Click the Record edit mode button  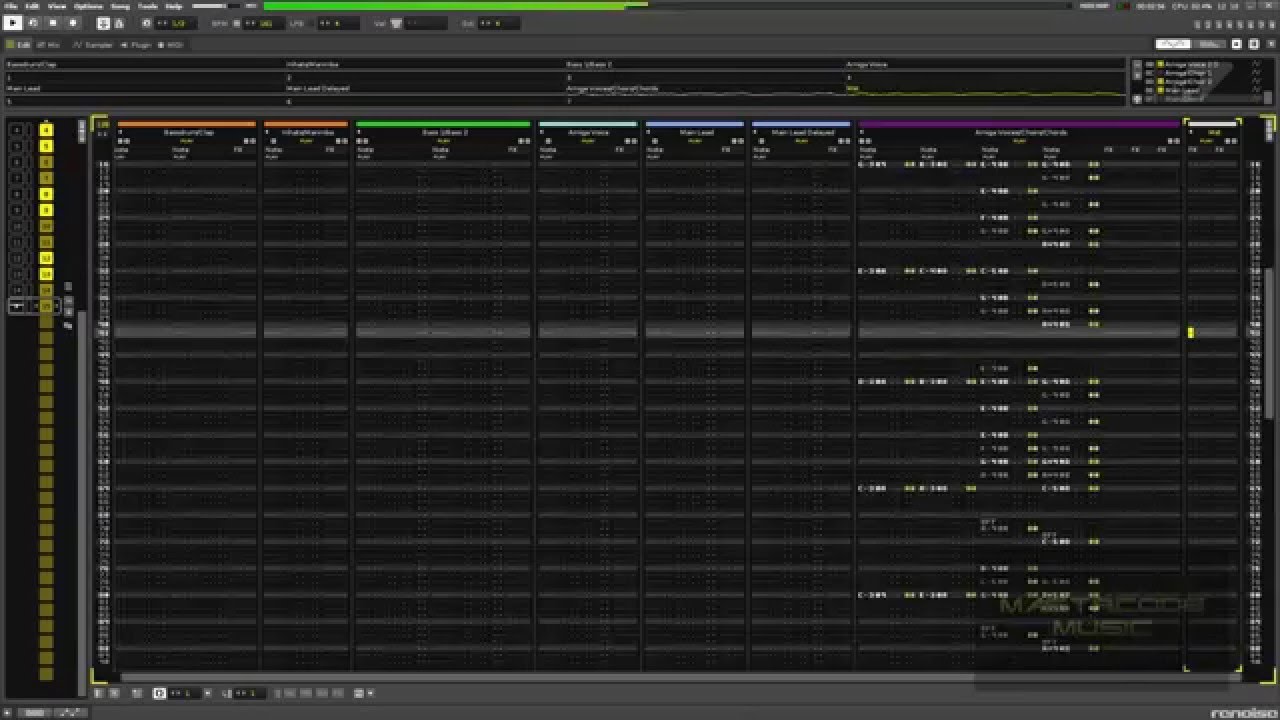pyautogui.click(x=73, y=23)
